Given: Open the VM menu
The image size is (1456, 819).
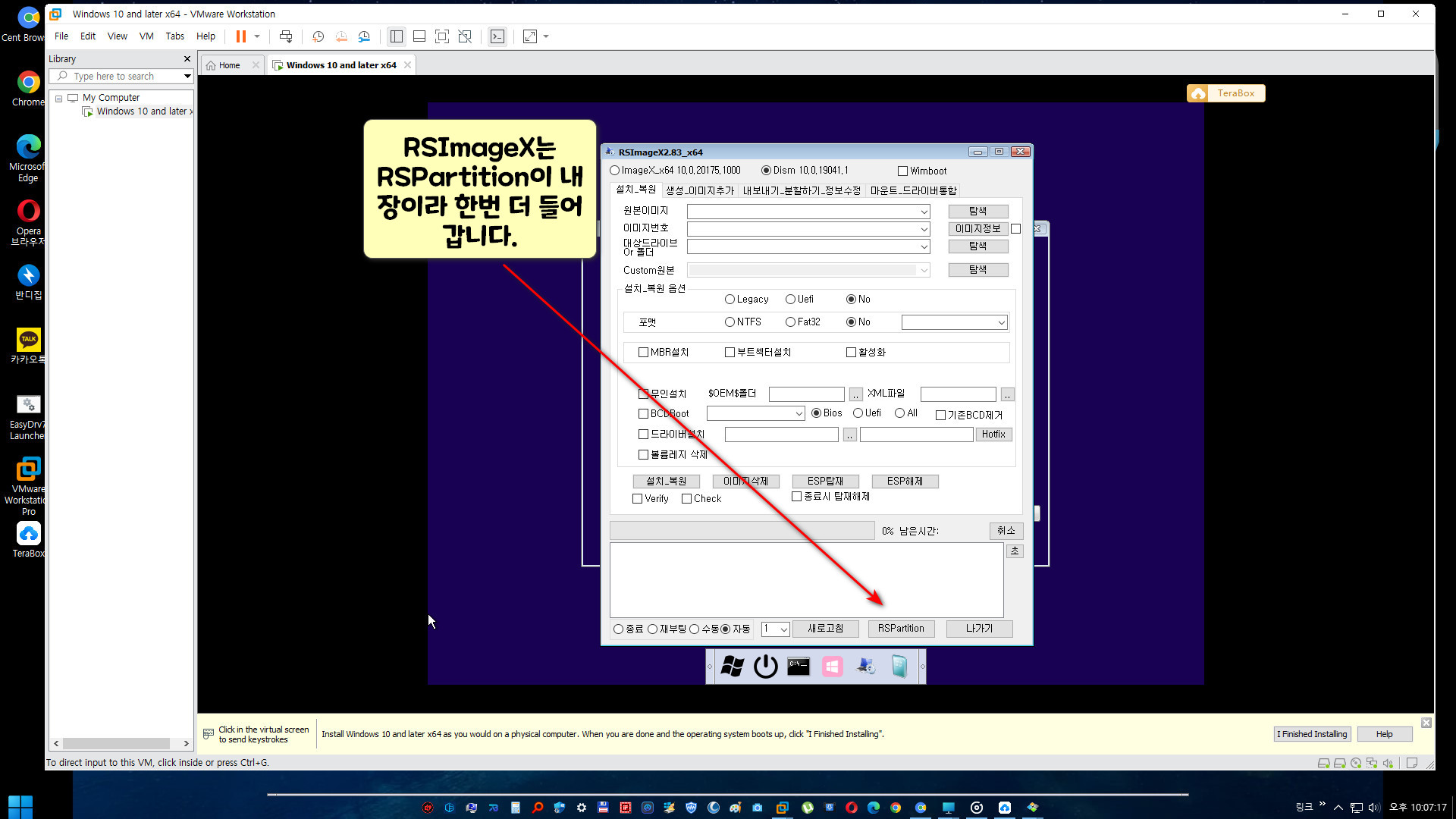Looking at the screenshot, I should tap(146, 36).
